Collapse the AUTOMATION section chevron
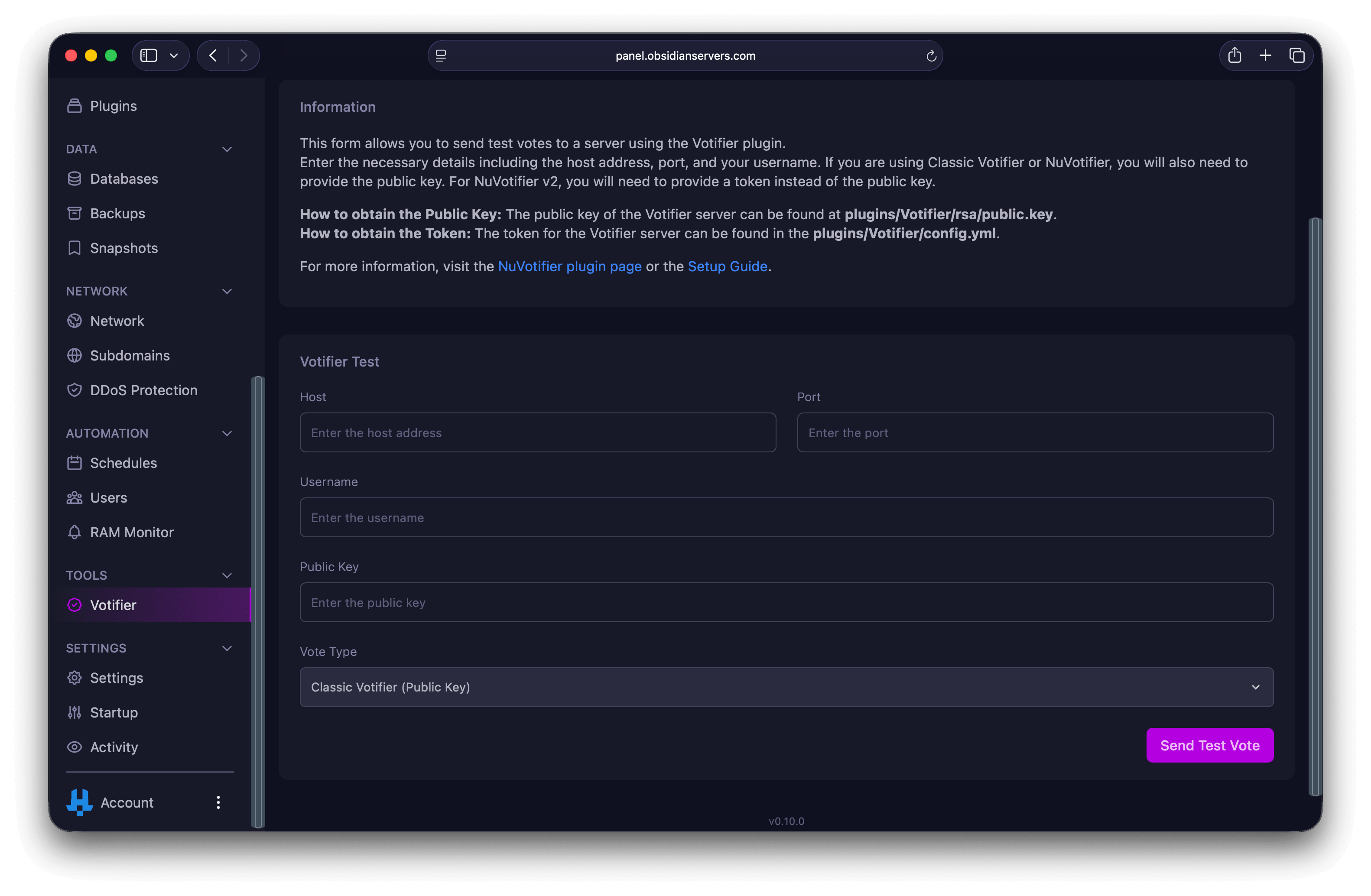This screenshot has height=896, width=1371. [x=227, y=434]
